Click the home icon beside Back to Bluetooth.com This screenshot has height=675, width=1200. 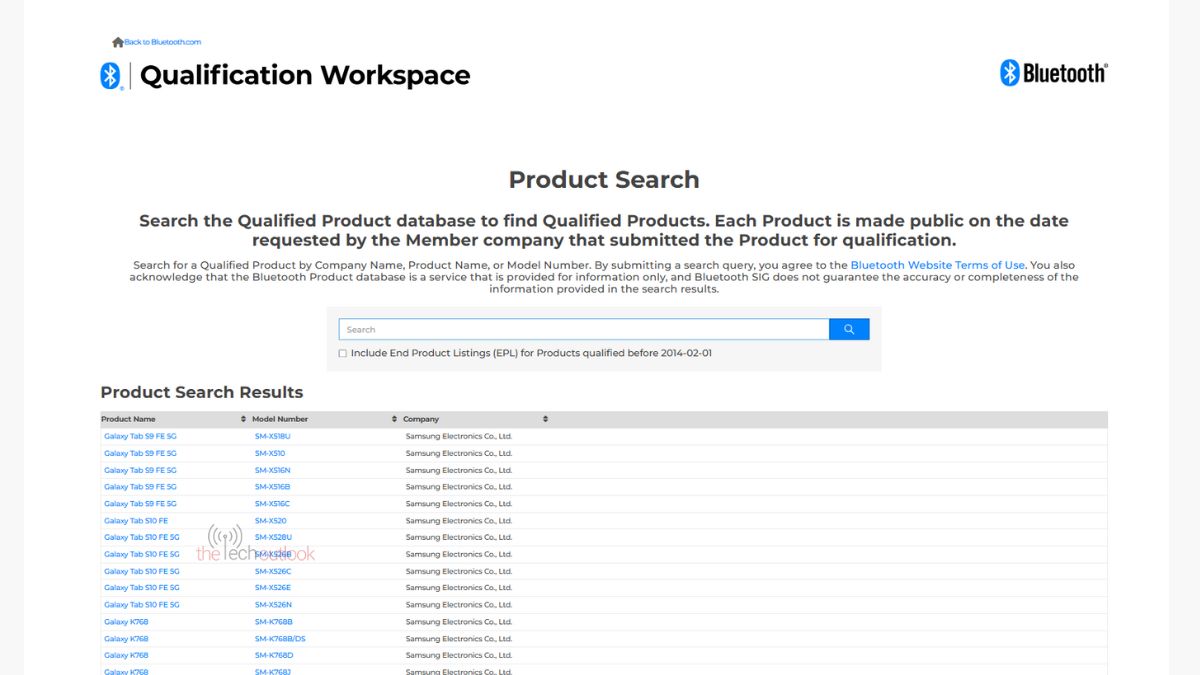coord(118,42)
